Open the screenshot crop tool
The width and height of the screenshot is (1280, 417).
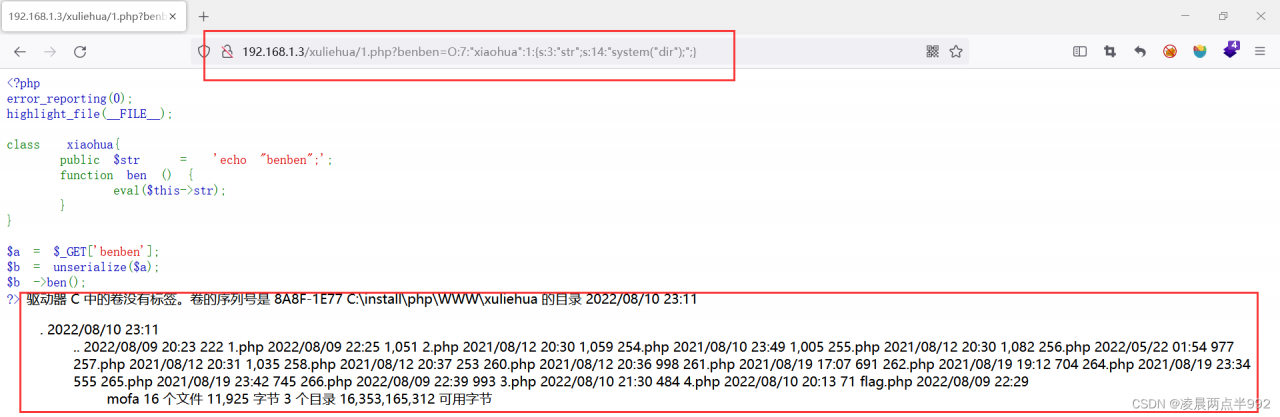(x=1110, y=51)
